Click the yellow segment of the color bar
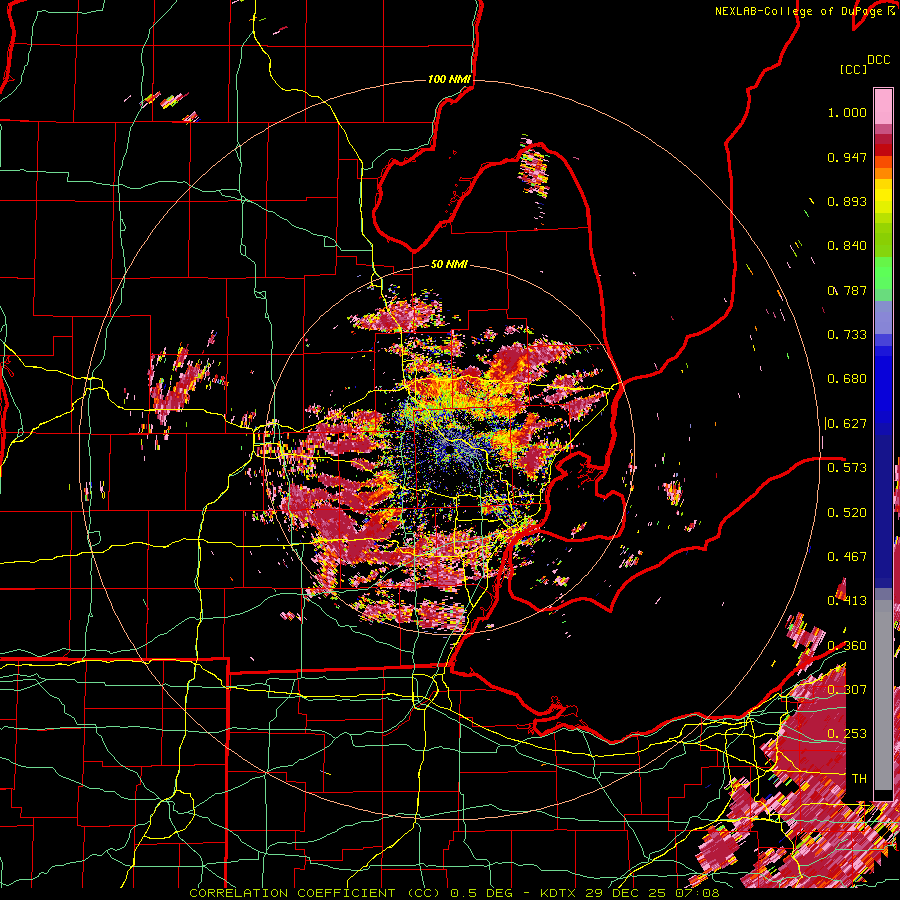The image size is (900, 900). pyautogui.click(x=883, y=195)
